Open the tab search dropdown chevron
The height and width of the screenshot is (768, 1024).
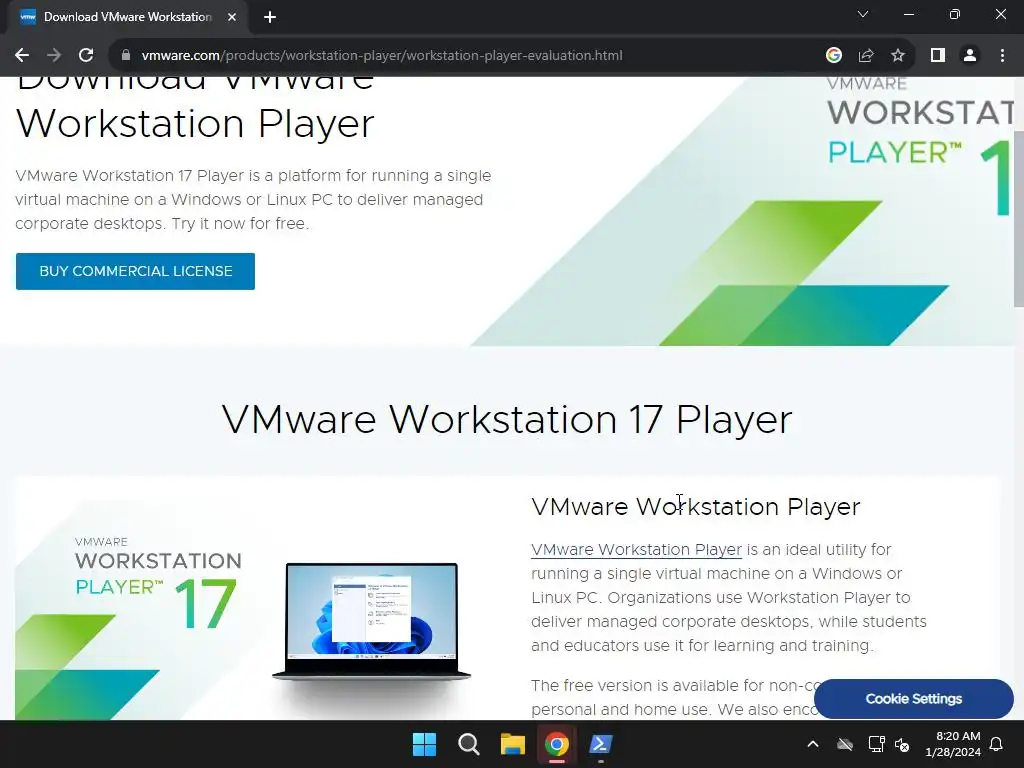[863, 14]
